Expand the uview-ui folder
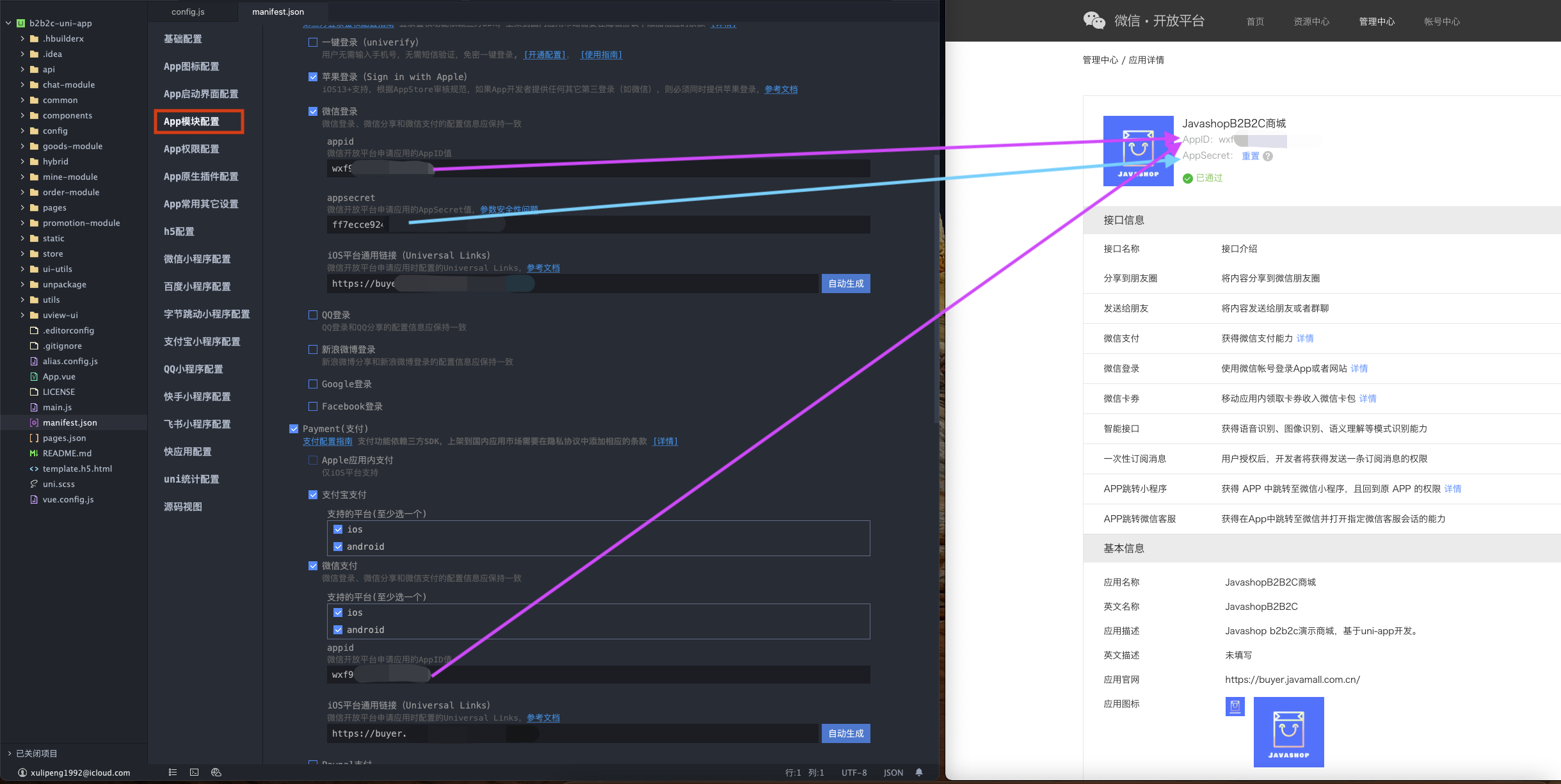Viewport: 1561px width, 784px height. (x=22, y=315)
